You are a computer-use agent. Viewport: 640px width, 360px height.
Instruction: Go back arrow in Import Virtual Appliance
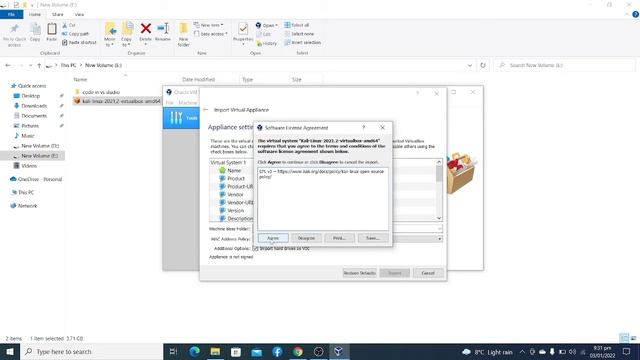206,110
